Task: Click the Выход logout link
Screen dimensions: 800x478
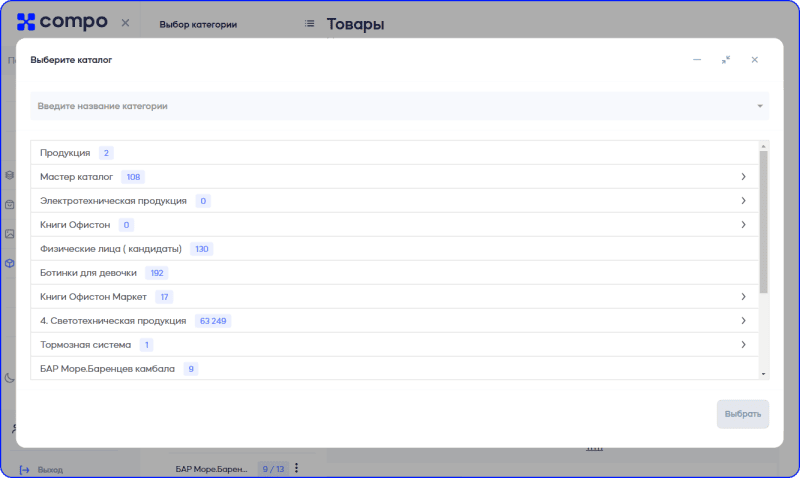Action: click(x=50, y=470)
